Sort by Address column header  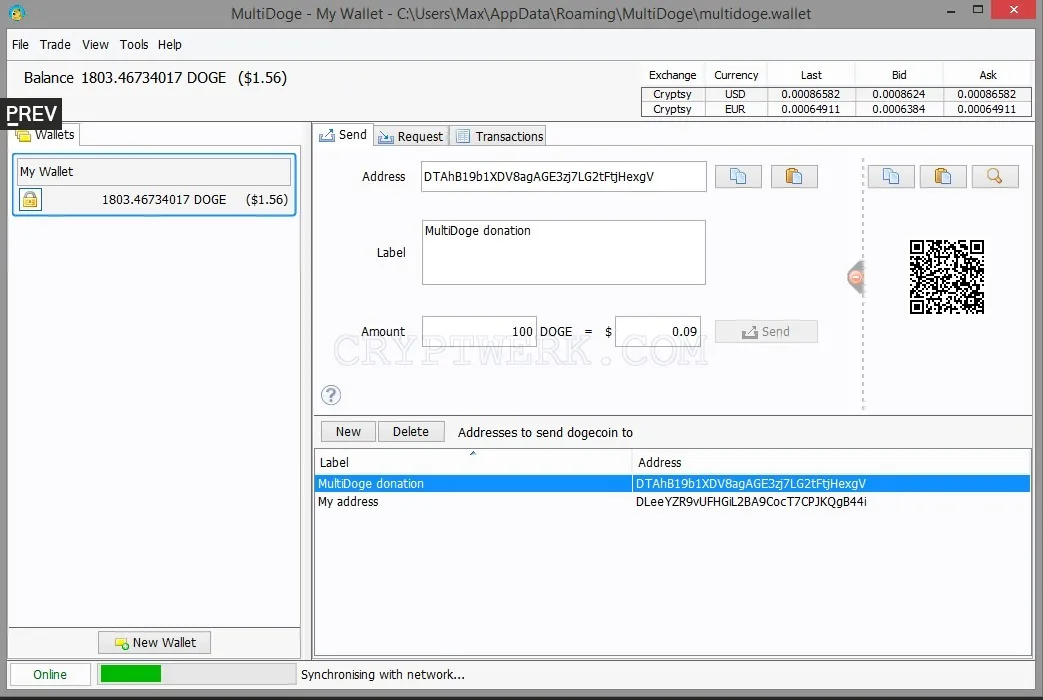click(831, 462)
